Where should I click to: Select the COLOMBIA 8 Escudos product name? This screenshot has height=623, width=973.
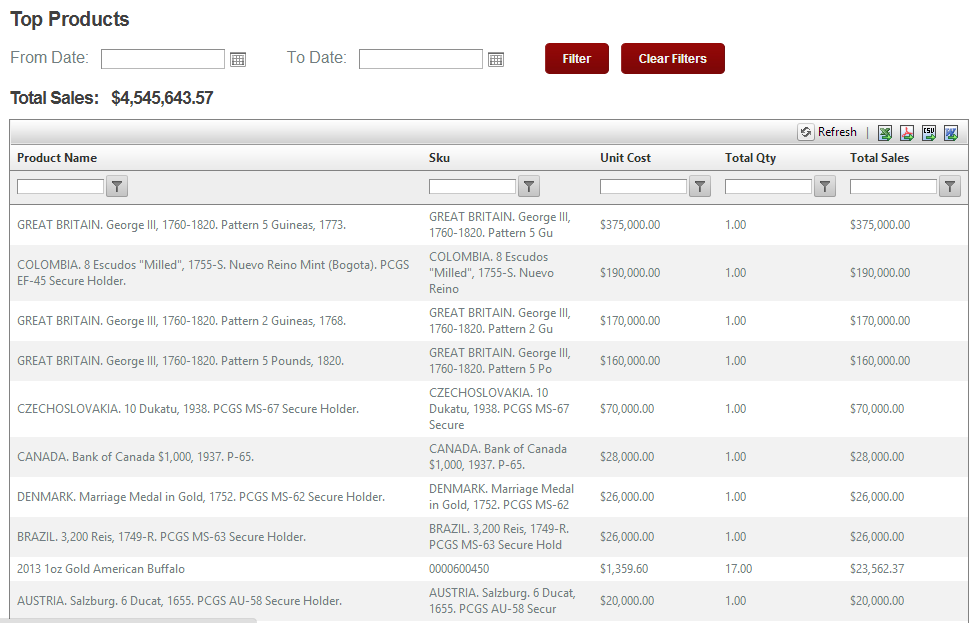coord(213,272)
